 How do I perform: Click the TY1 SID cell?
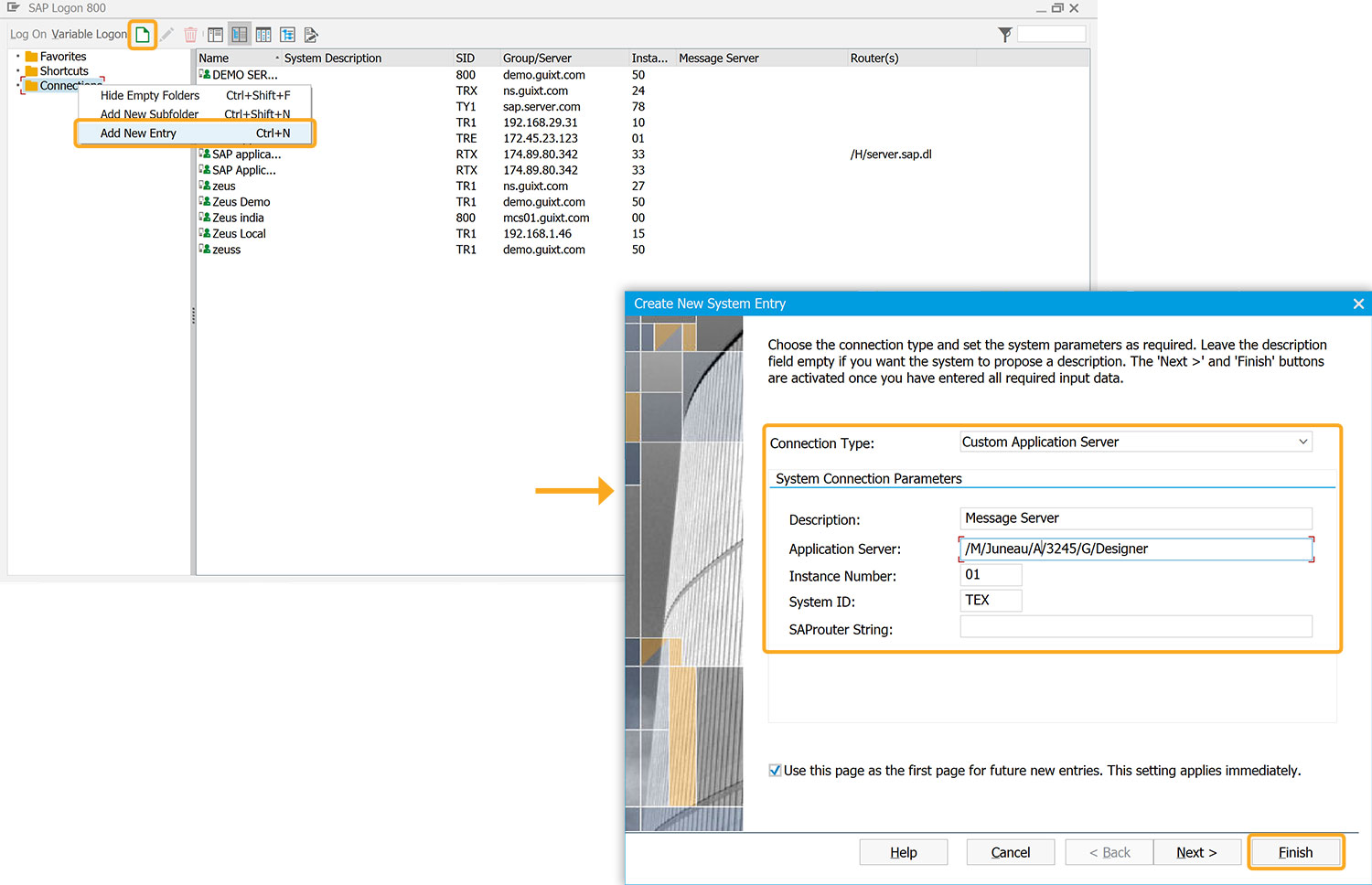pyautogui.click(x=466, y=107)
